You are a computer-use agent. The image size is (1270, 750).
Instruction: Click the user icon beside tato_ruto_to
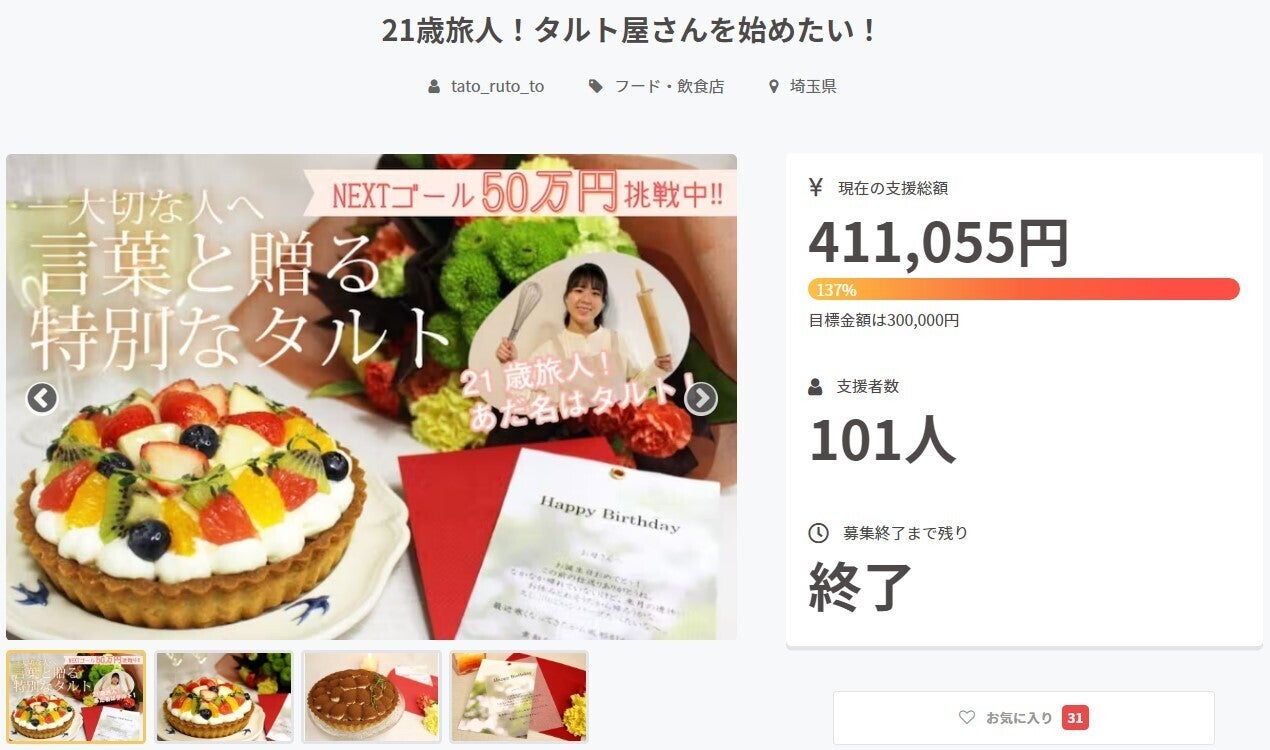[x=434, y=87]
